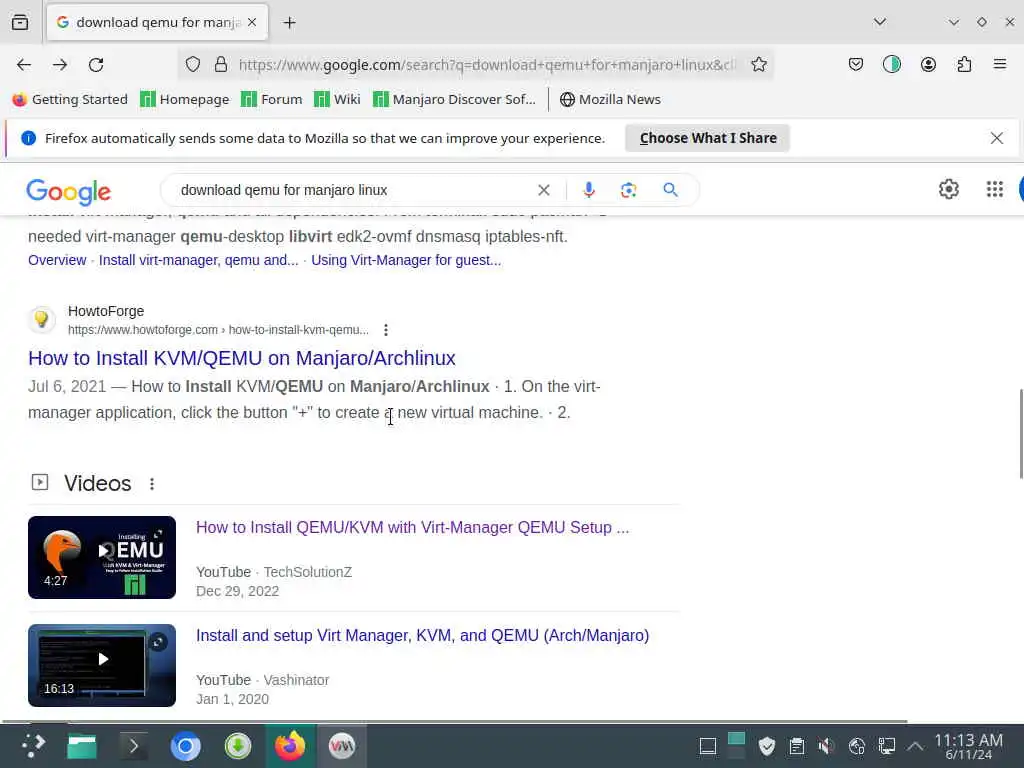
Task: Click HowtoForge lightbulb favicon
Action: pyautogui.click(x=42, y=319)
